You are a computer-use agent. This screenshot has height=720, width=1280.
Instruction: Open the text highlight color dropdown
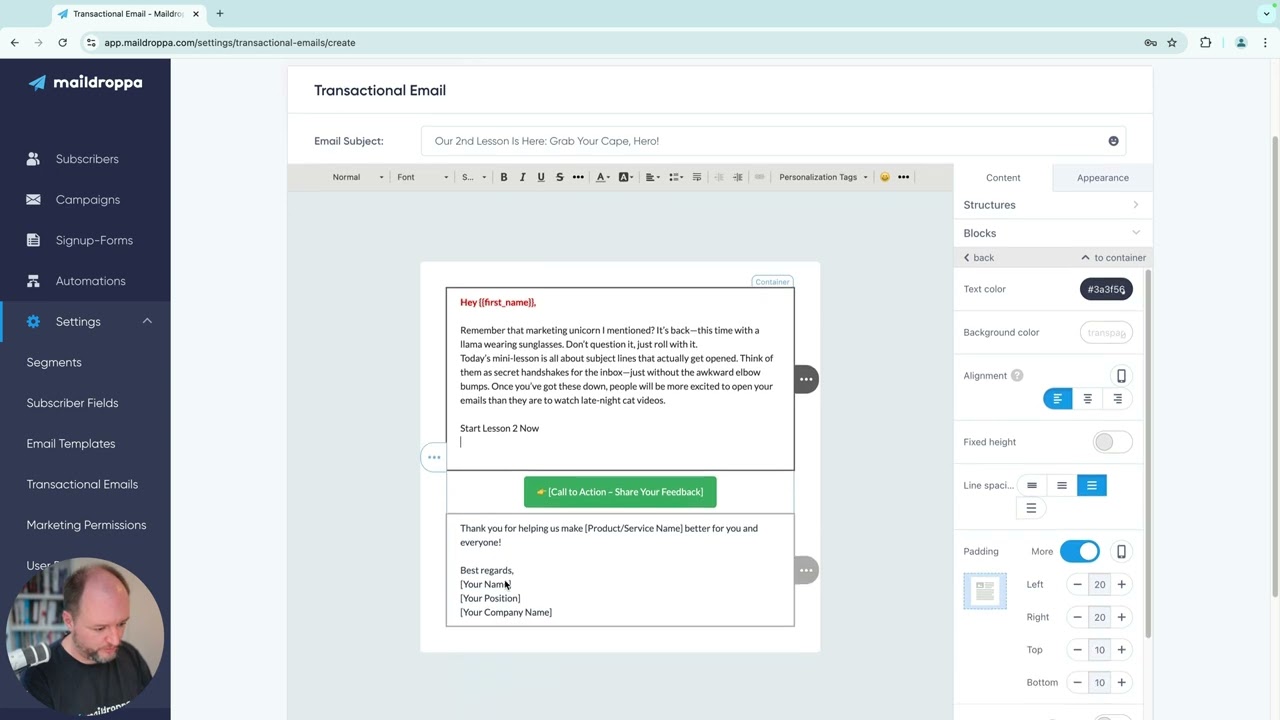click(626, 177)
